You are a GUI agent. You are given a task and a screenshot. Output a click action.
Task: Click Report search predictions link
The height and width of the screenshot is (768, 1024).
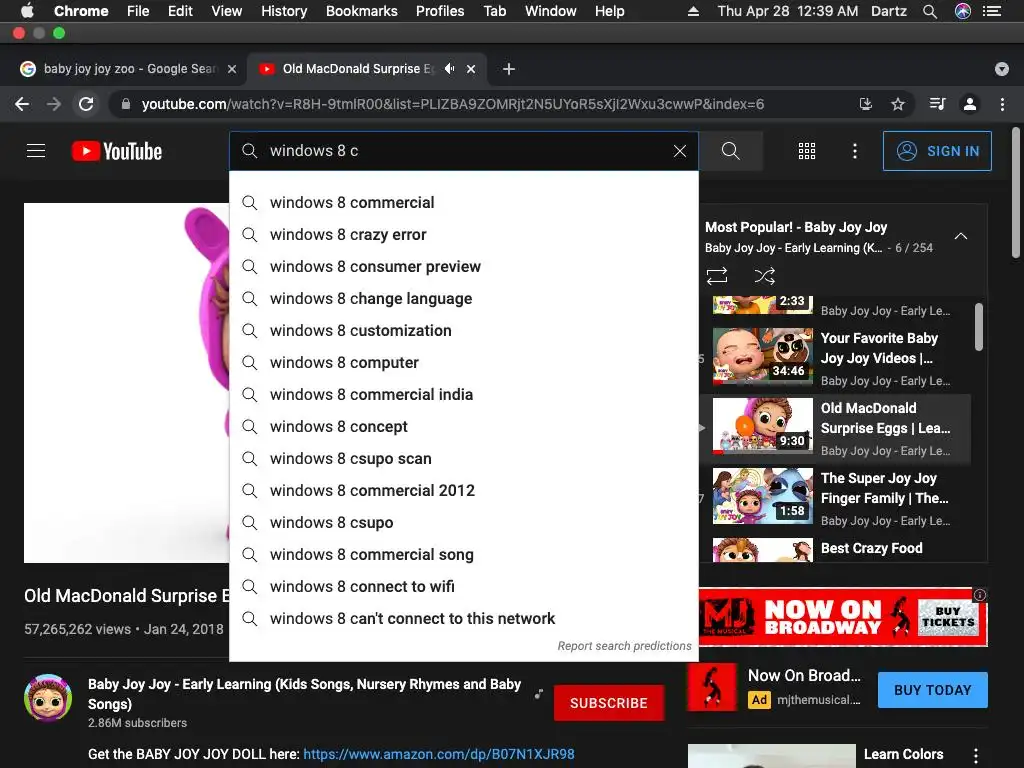[x=624, y=646]
